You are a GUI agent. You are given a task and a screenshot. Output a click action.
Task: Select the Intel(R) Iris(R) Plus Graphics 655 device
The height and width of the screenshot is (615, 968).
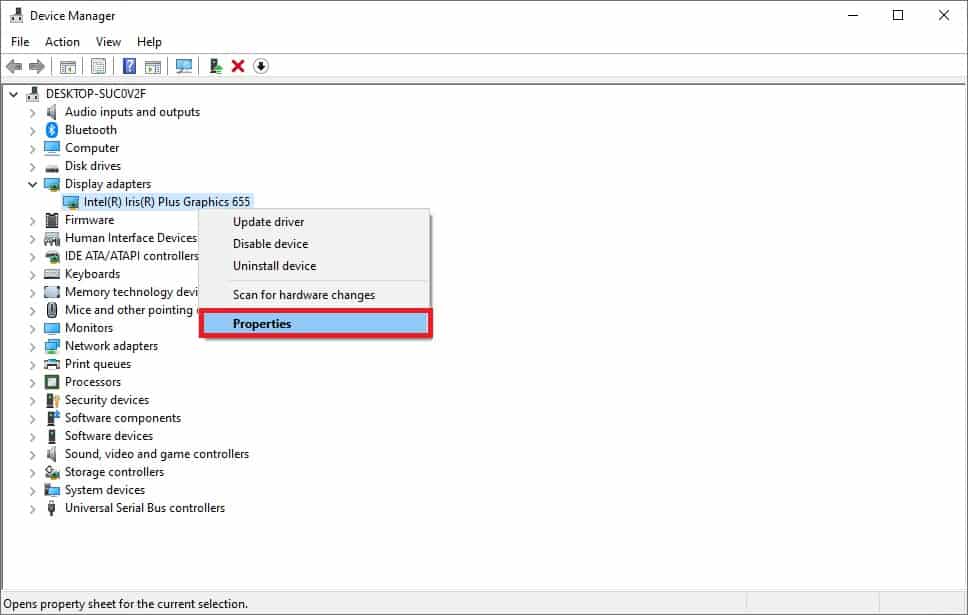coord(166,202)
